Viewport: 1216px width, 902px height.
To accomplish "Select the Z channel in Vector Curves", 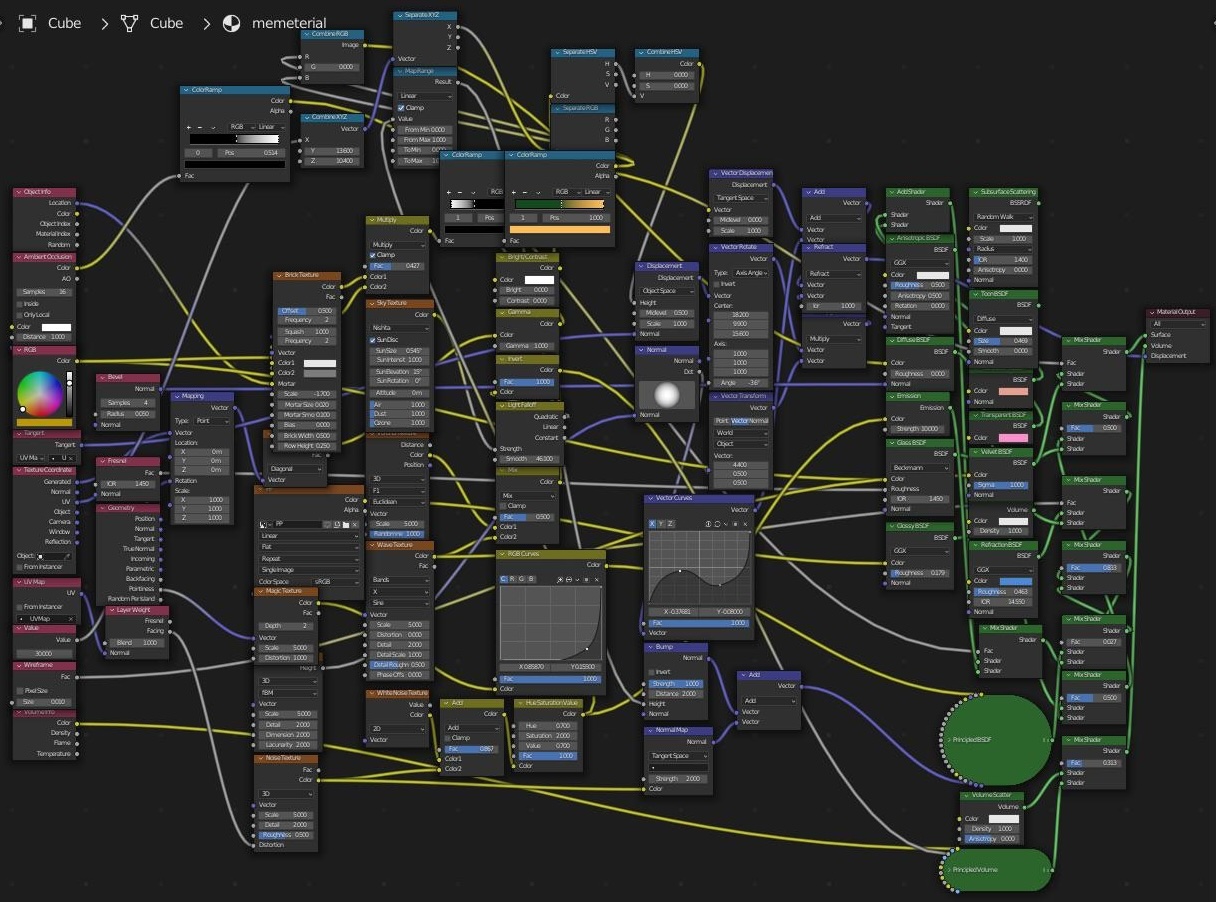I will tap(670, 523).
